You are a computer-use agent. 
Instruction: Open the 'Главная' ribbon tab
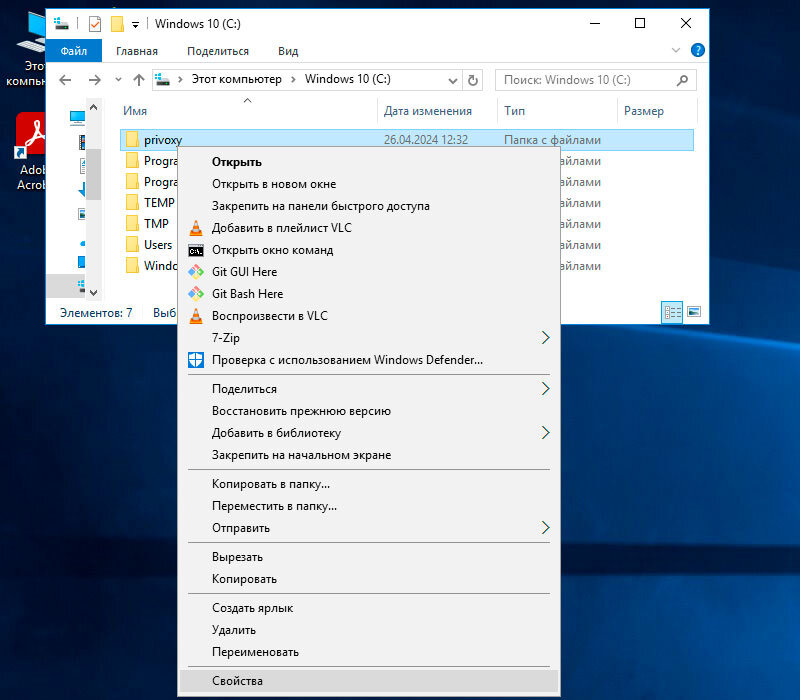coord(137,51)
